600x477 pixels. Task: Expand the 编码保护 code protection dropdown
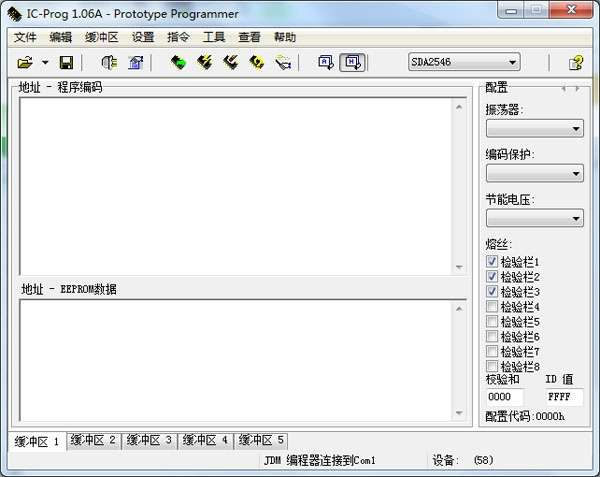point(535,173)
